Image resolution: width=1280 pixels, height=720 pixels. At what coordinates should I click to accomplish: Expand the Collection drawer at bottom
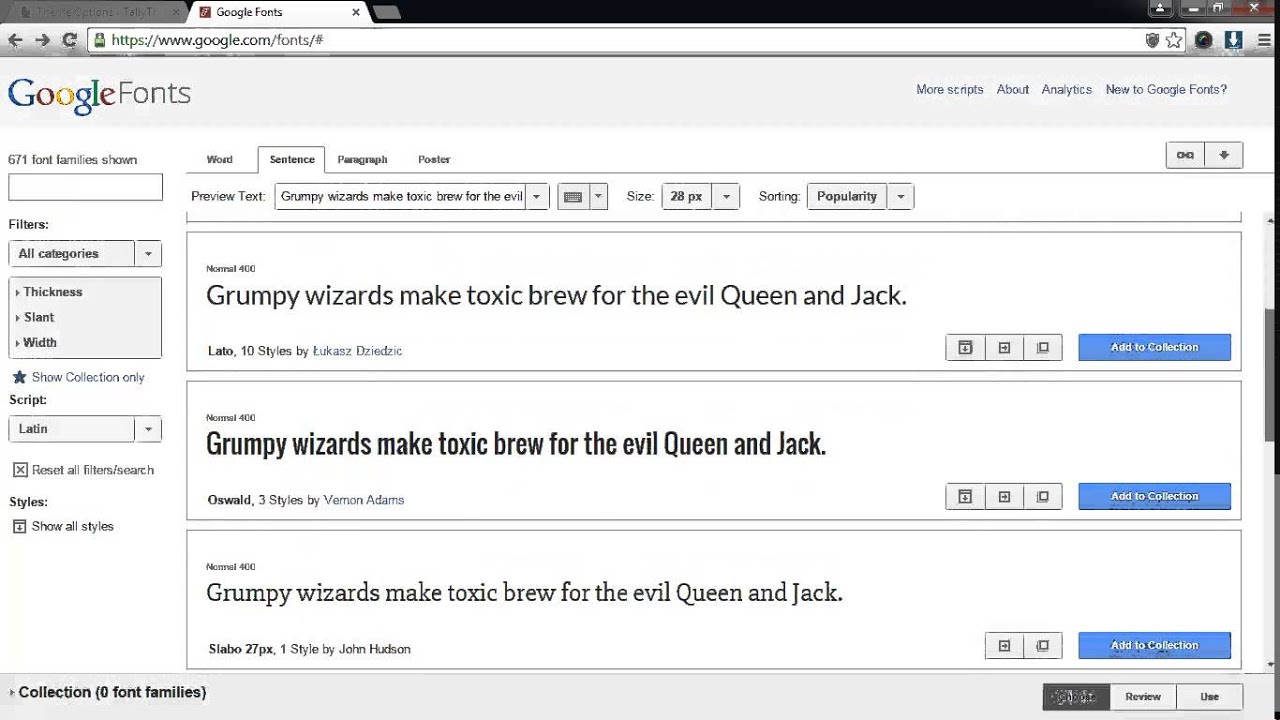point(108,692)
